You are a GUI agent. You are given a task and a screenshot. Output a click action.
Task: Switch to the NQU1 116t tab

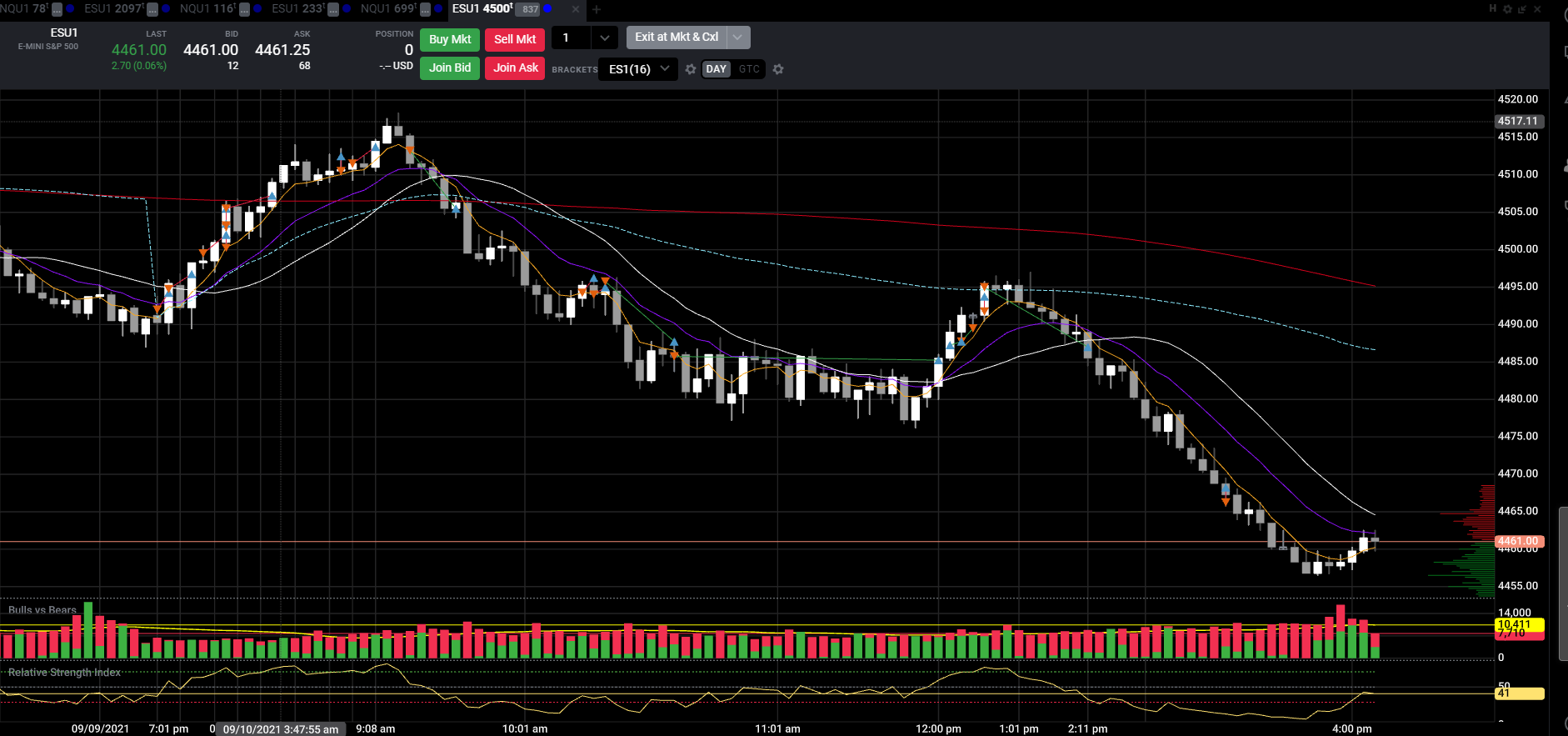[x=208, y=9]
